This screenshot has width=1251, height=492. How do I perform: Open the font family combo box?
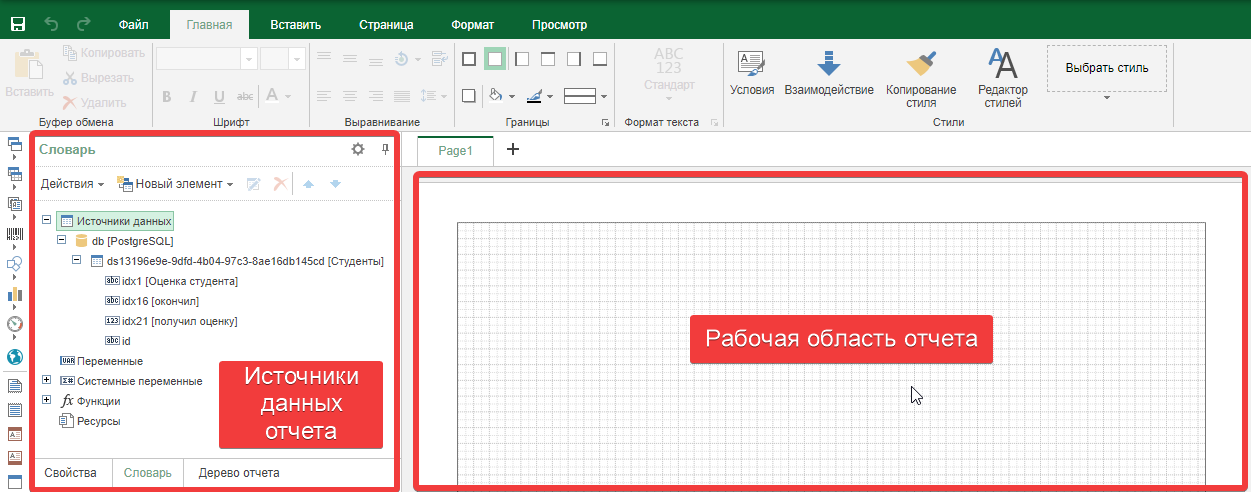click(207, 59)
